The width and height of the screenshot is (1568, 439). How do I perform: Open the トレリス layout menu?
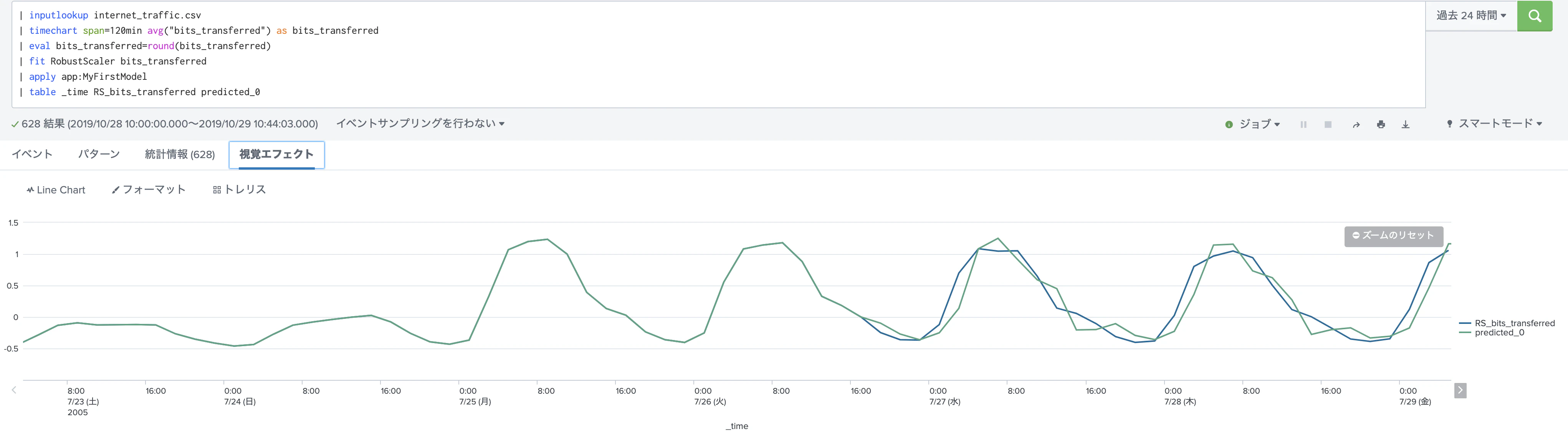click(x=239, y=190)
